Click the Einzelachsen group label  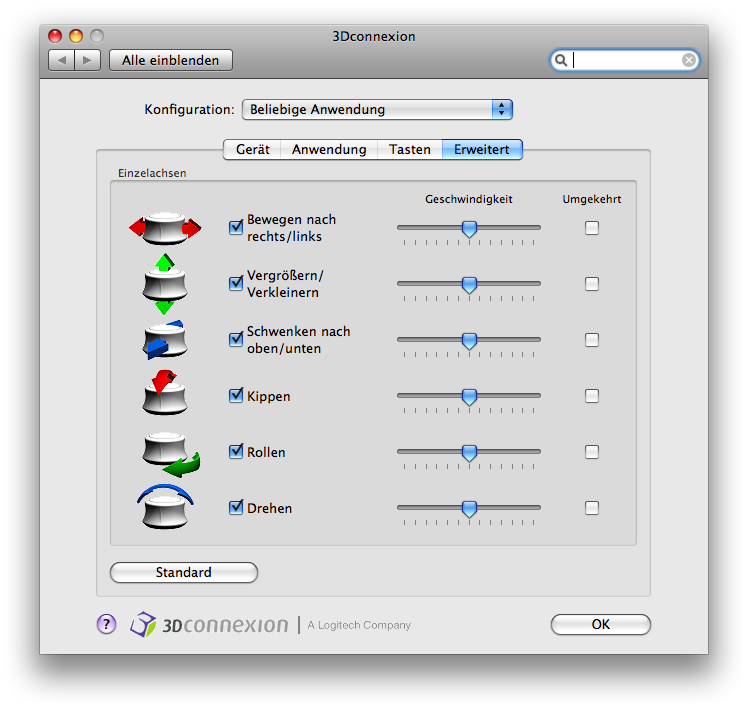pyautogui.click(x=152, y=173)
